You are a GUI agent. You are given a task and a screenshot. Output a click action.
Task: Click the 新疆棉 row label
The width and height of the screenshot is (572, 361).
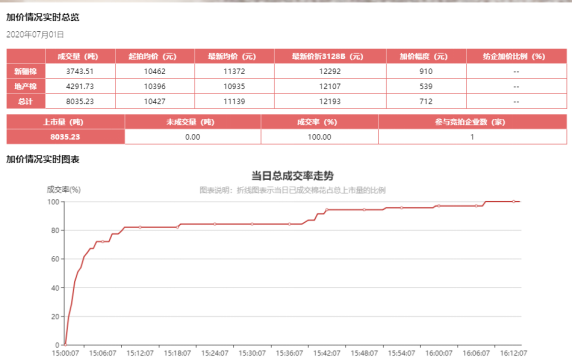pyautogui.click(x=26, y=71)
